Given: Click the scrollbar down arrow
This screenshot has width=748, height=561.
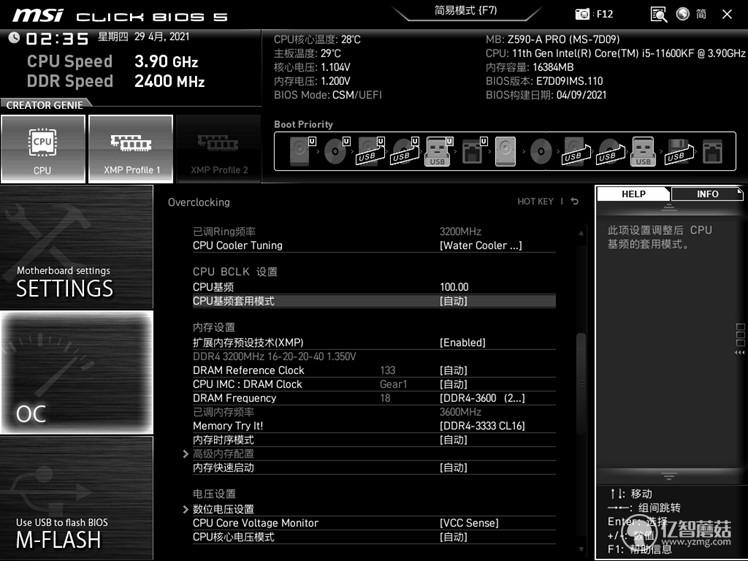Looking at the screenshot, I should [x=581, y=549].
